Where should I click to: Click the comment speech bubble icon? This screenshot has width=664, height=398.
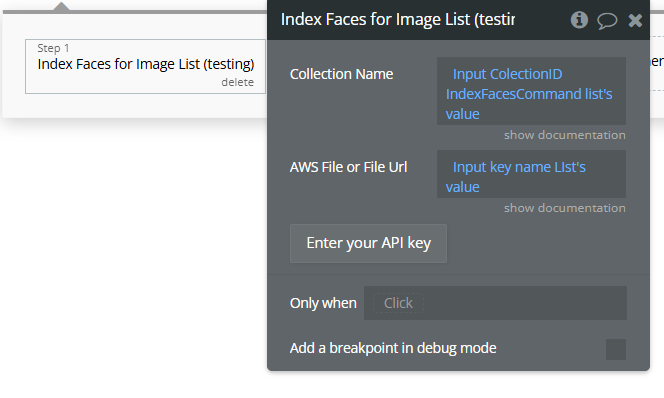point(607,20)
